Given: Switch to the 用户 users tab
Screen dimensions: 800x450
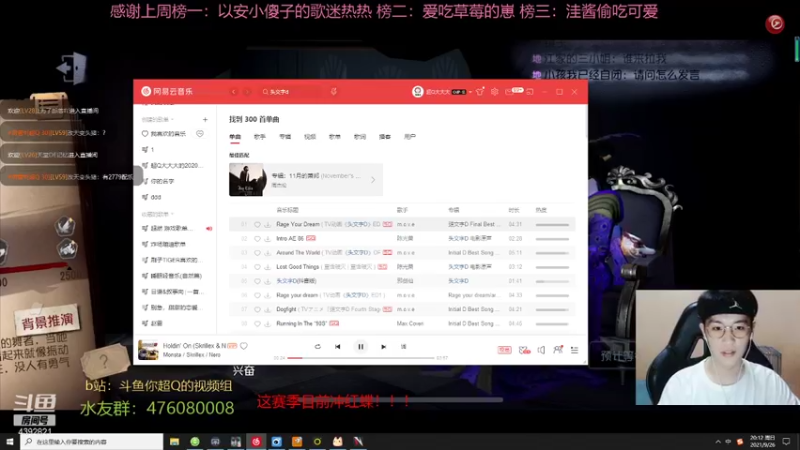Looking at the screenshot, I should [410, 137].
